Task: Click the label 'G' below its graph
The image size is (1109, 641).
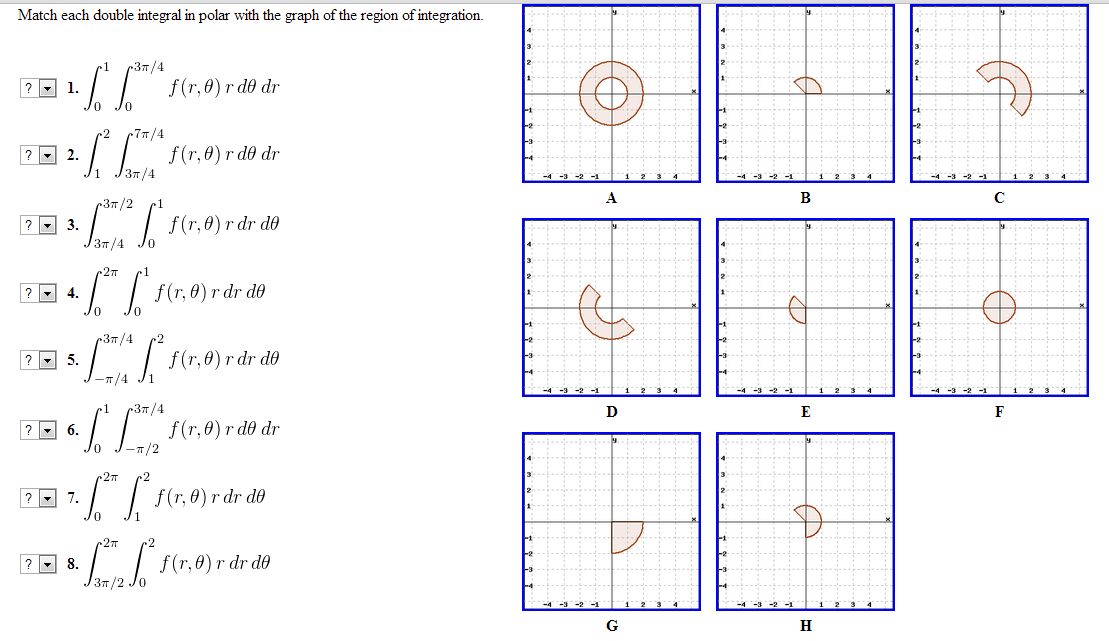Action: click(611, 624)
